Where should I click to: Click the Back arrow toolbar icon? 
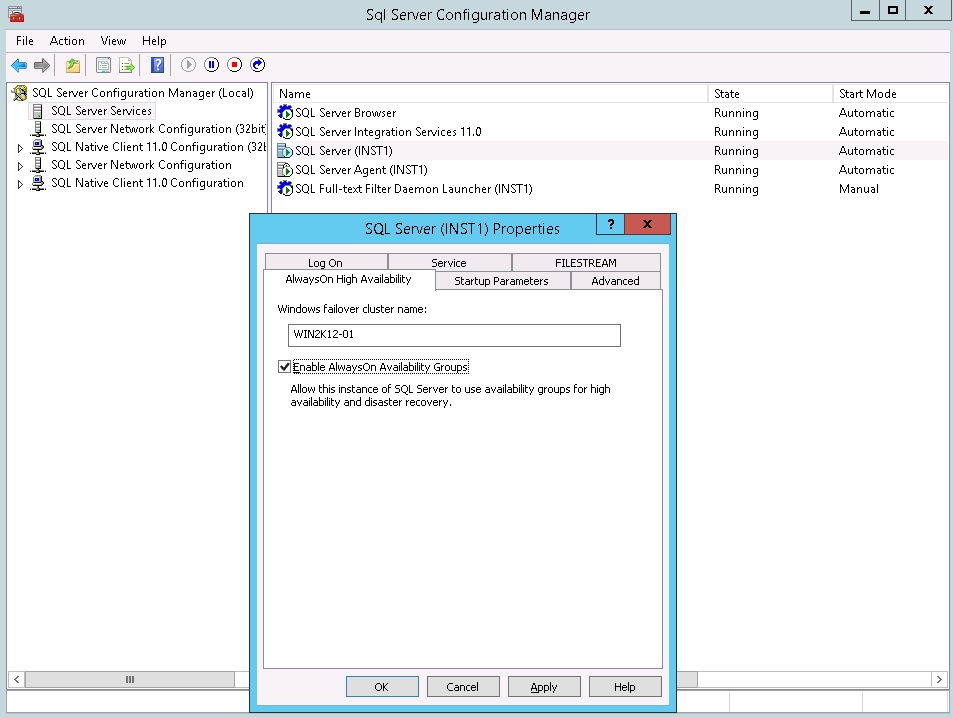pos(19,65)
